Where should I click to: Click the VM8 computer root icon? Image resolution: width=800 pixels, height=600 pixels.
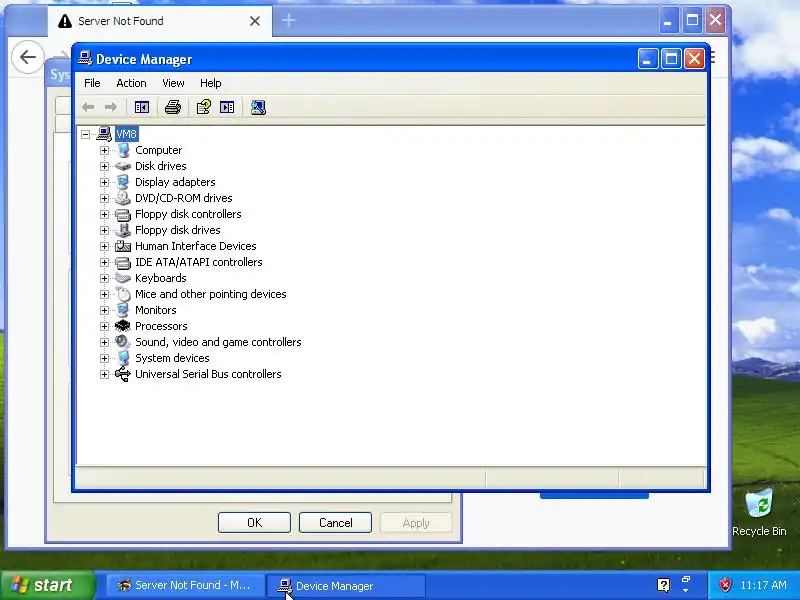[x=104, y=134]
